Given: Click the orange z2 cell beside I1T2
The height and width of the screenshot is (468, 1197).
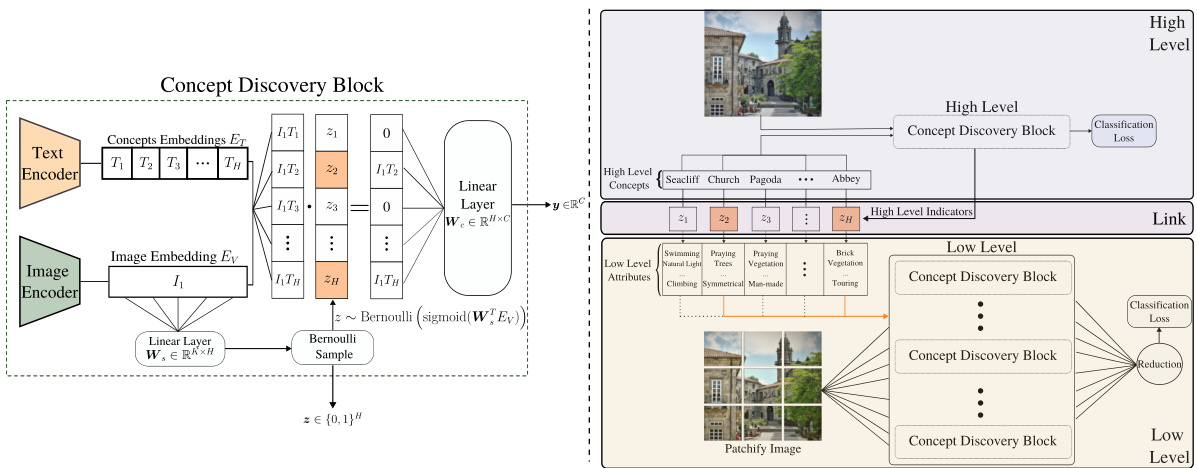Looking at the screenshot, I should click(332, 169).
